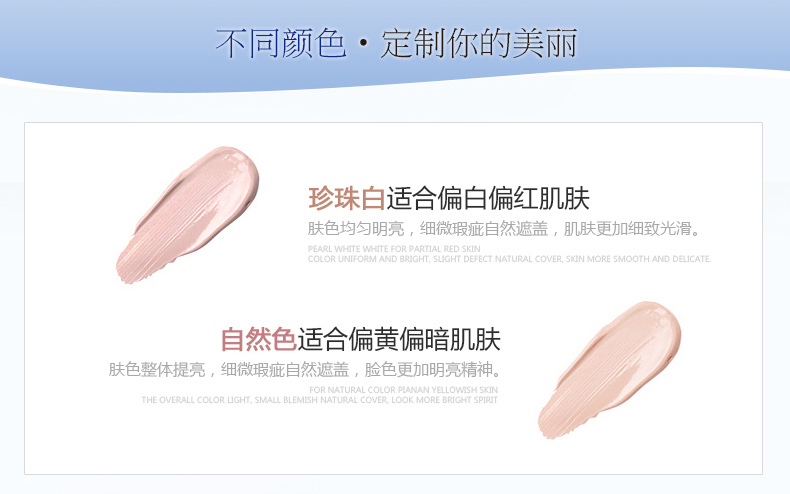Select the 自然色 colored heading text
The image size is (790, 494).
[258, 339]
